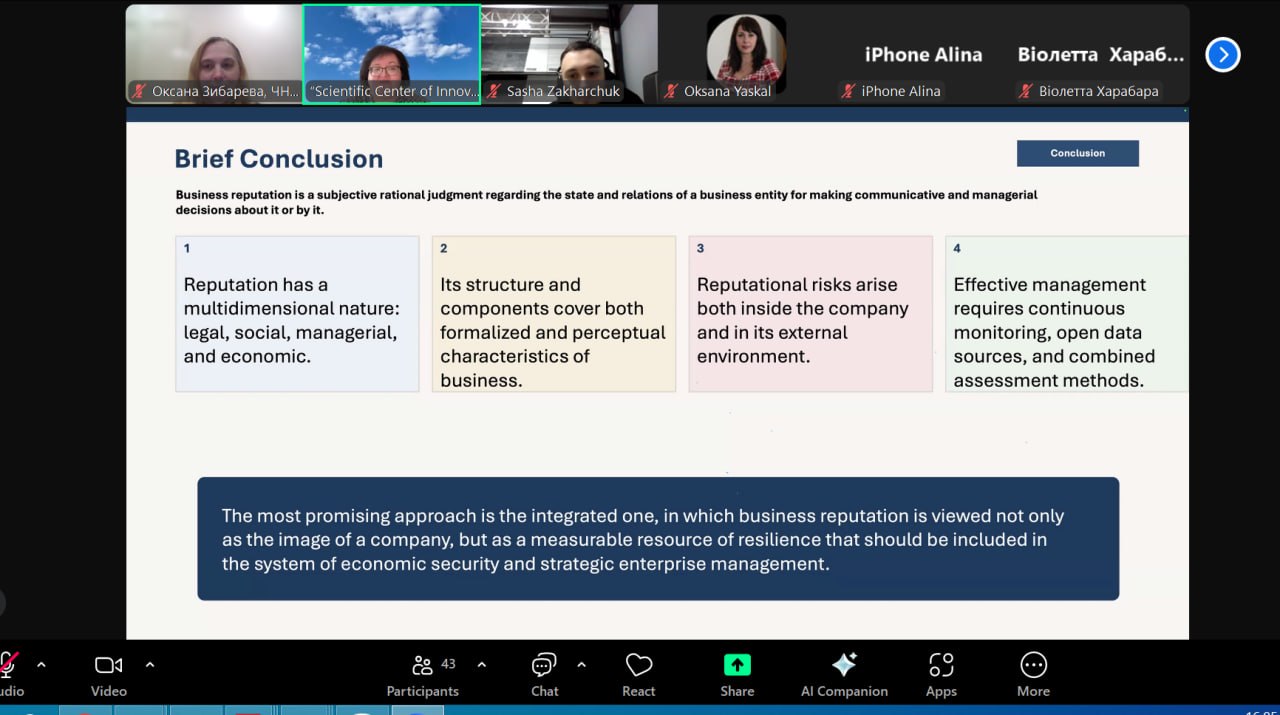The image size is (1280, 715).
Task: Click the green Share screen button
Action: click(737, 675)
